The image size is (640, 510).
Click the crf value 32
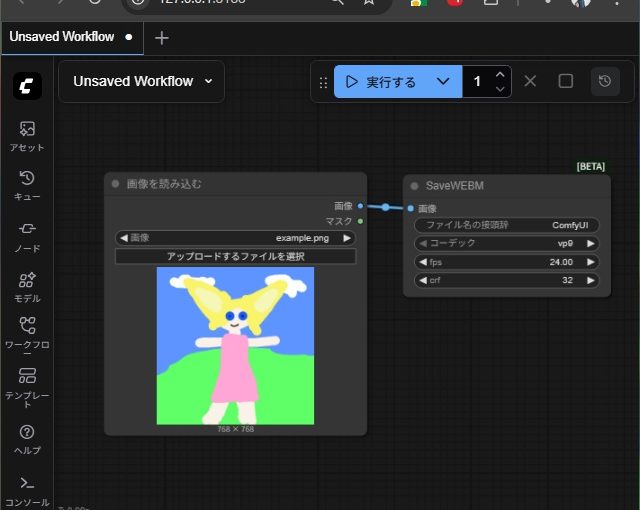567,280
